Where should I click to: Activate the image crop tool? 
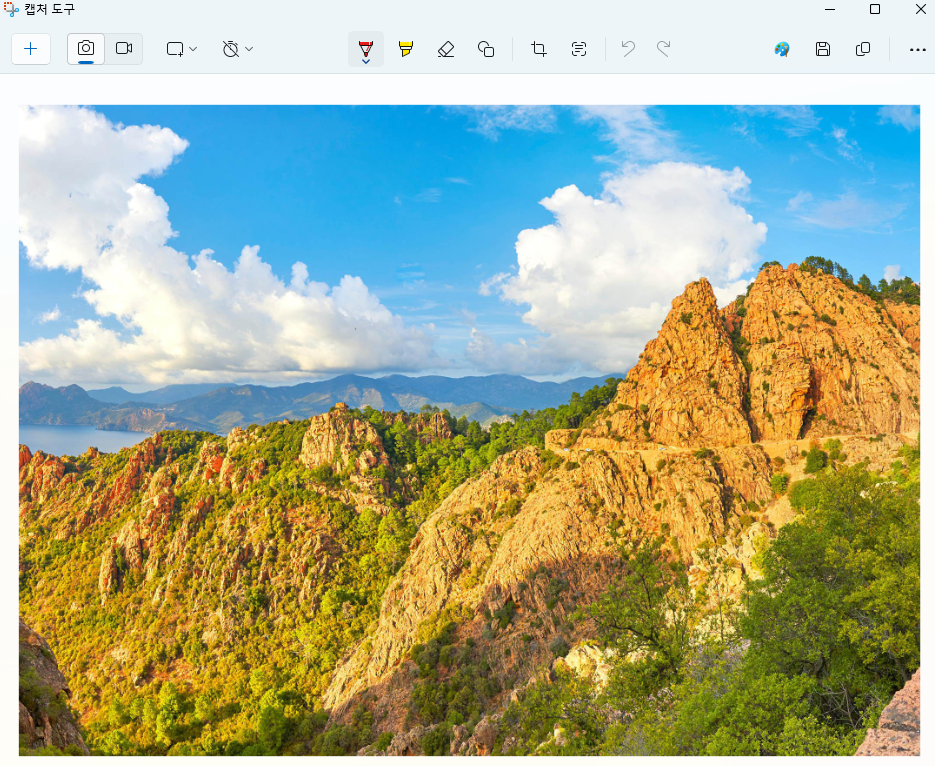[538, 49]
